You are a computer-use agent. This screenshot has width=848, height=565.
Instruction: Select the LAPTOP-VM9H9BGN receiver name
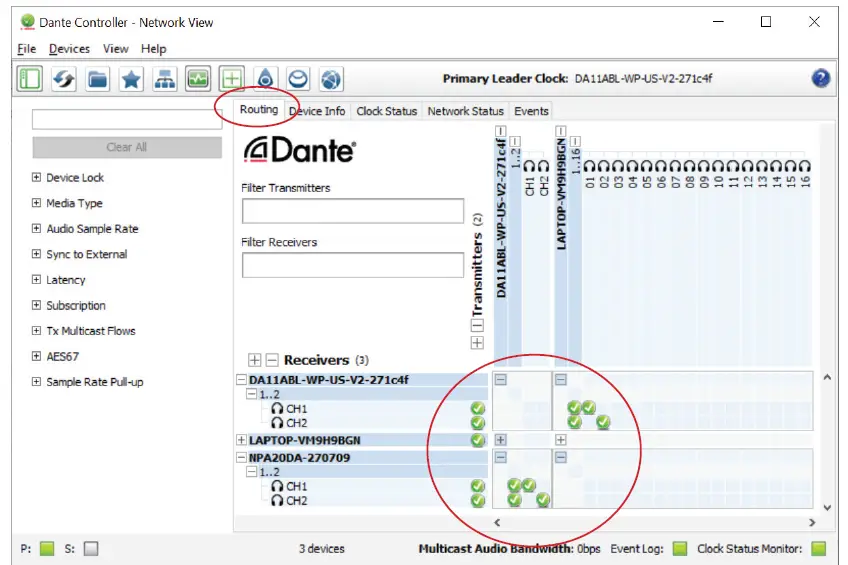click(304, 440)
